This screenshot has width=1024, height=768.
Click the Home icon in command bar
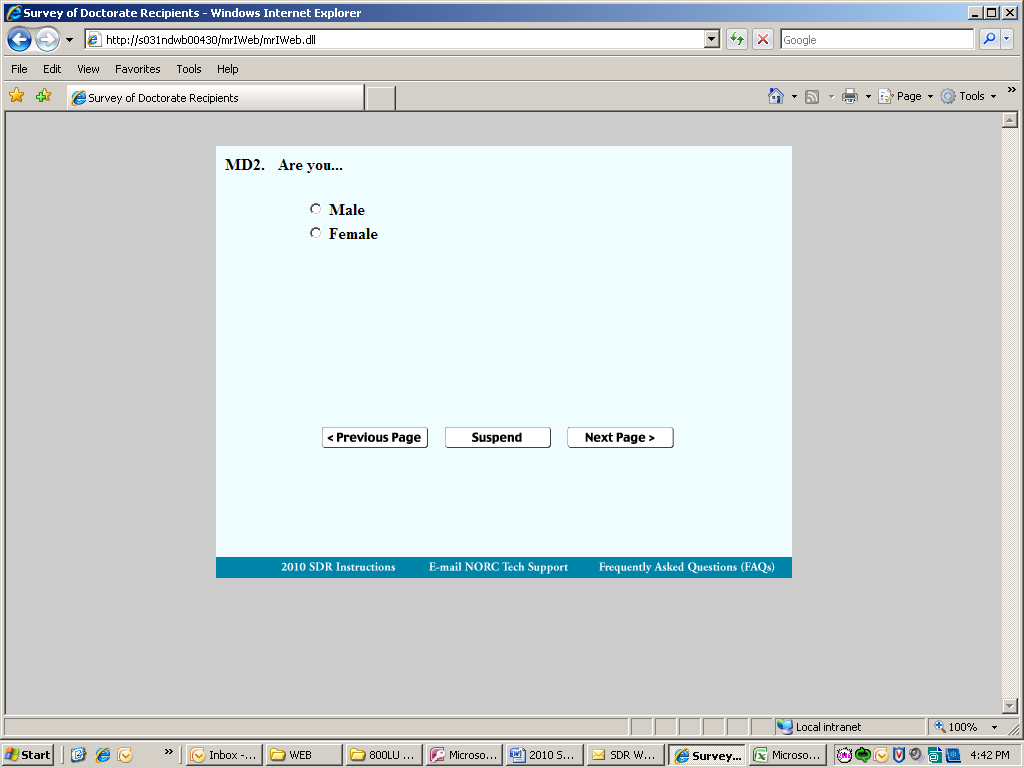coord(776,96)
